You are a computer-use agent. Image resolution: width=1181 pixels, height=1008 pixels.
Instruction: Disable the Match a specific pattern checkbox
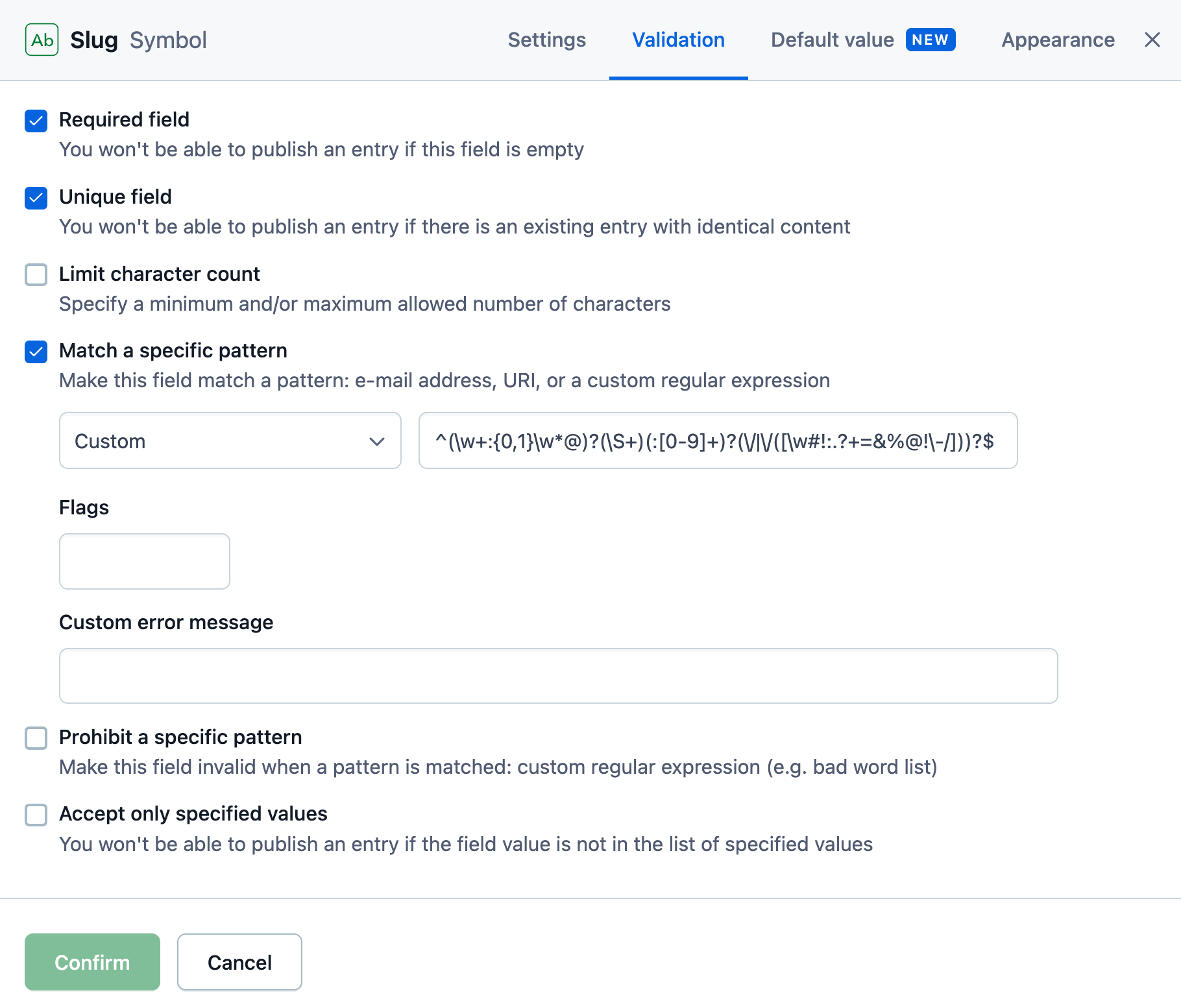click(x=36, y=352)
